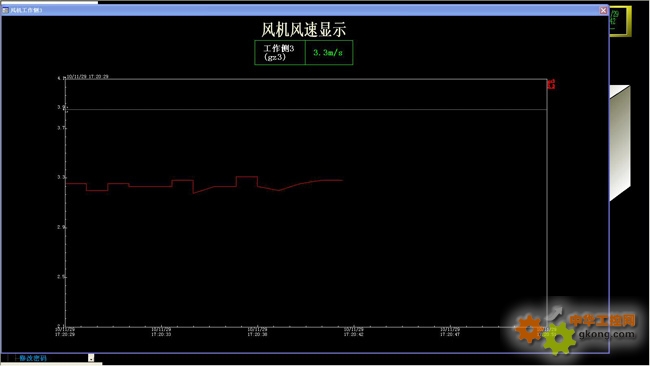The height and width of the screenshot is (366, 650).
Task: Open the gkong.com watermark link
Action: tap(606, 334)
